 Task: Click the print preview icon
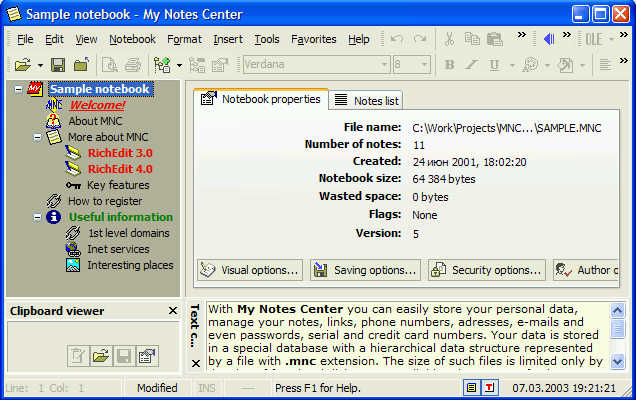[x=110, y=65]
